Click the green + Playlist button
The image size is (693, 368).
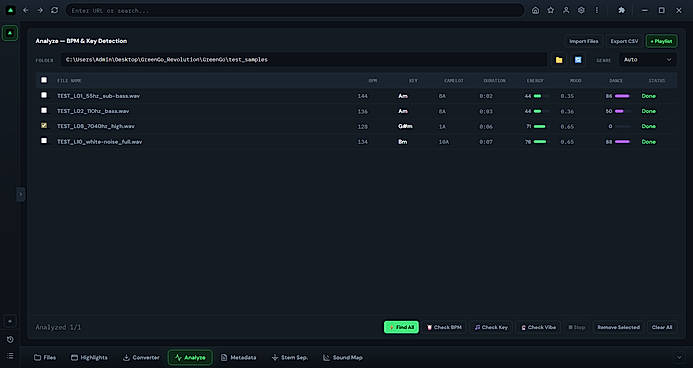point(662,41)
